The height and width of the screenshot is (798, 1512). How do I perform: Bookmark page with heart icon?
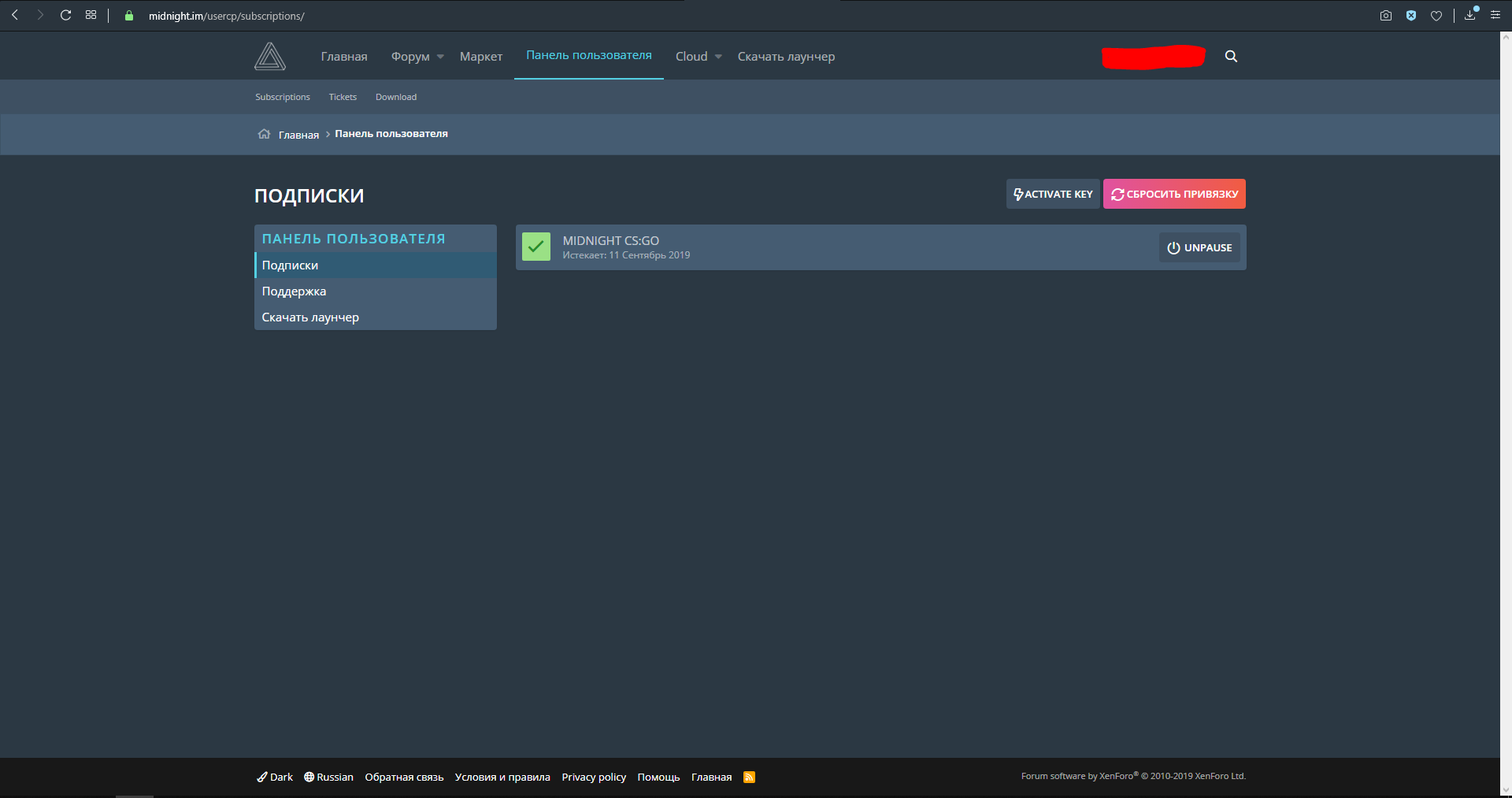tap(1436, 16)
